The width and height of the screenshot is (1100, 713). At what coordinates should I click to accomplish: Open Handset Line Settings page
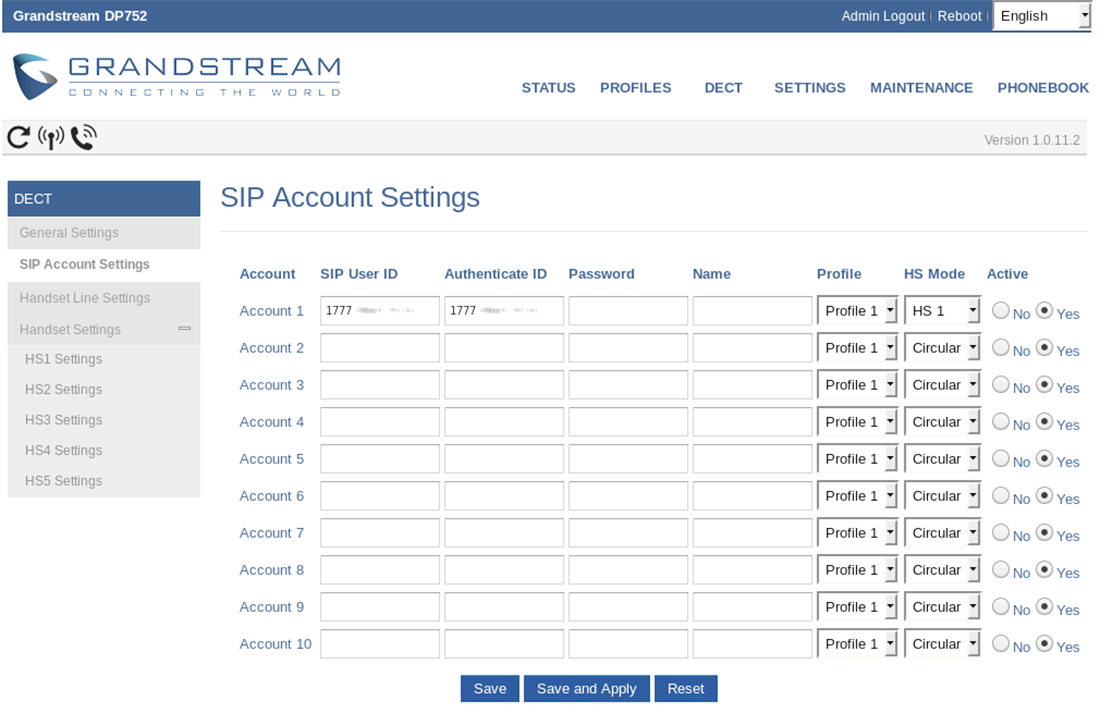(104, 298)
